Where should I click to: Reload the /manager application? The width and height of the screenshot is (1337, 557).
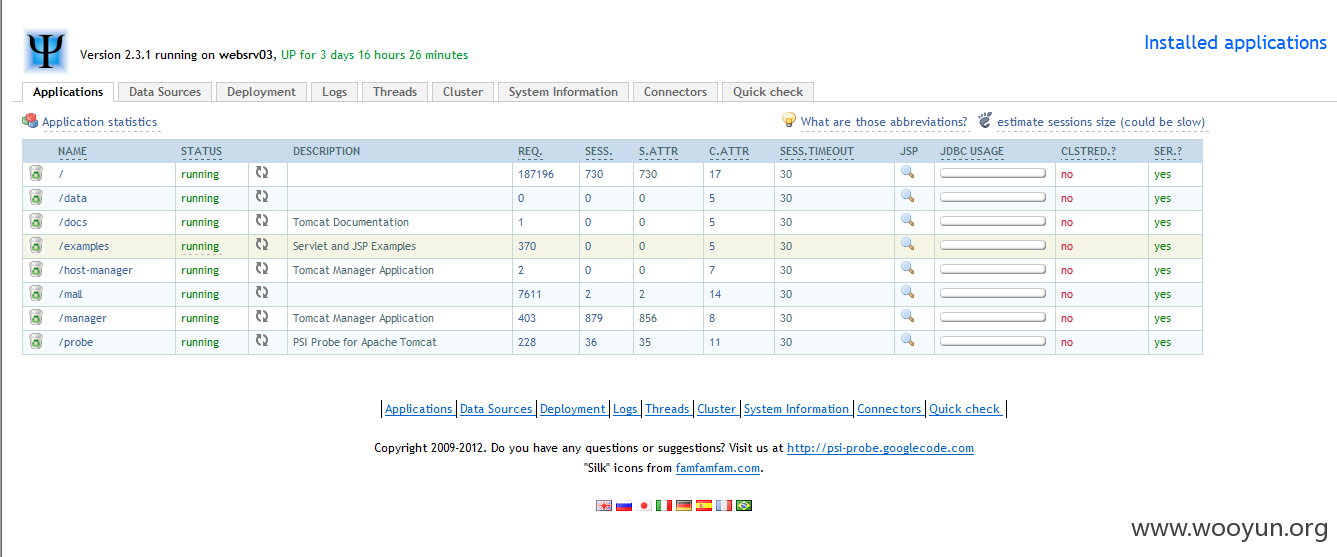262,316
